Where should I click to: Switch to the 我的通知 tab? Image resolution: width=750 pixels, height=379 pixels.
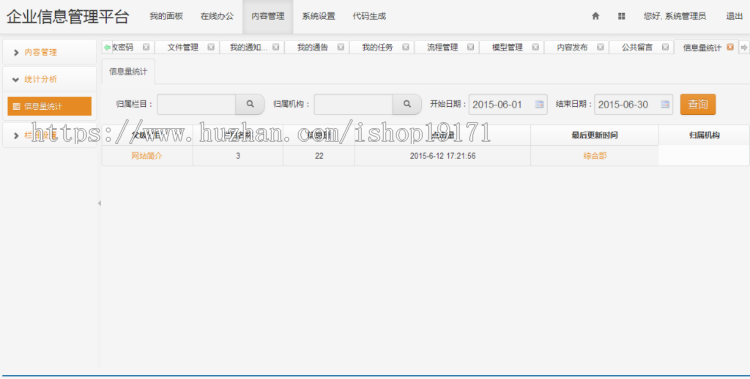point(248,47)
